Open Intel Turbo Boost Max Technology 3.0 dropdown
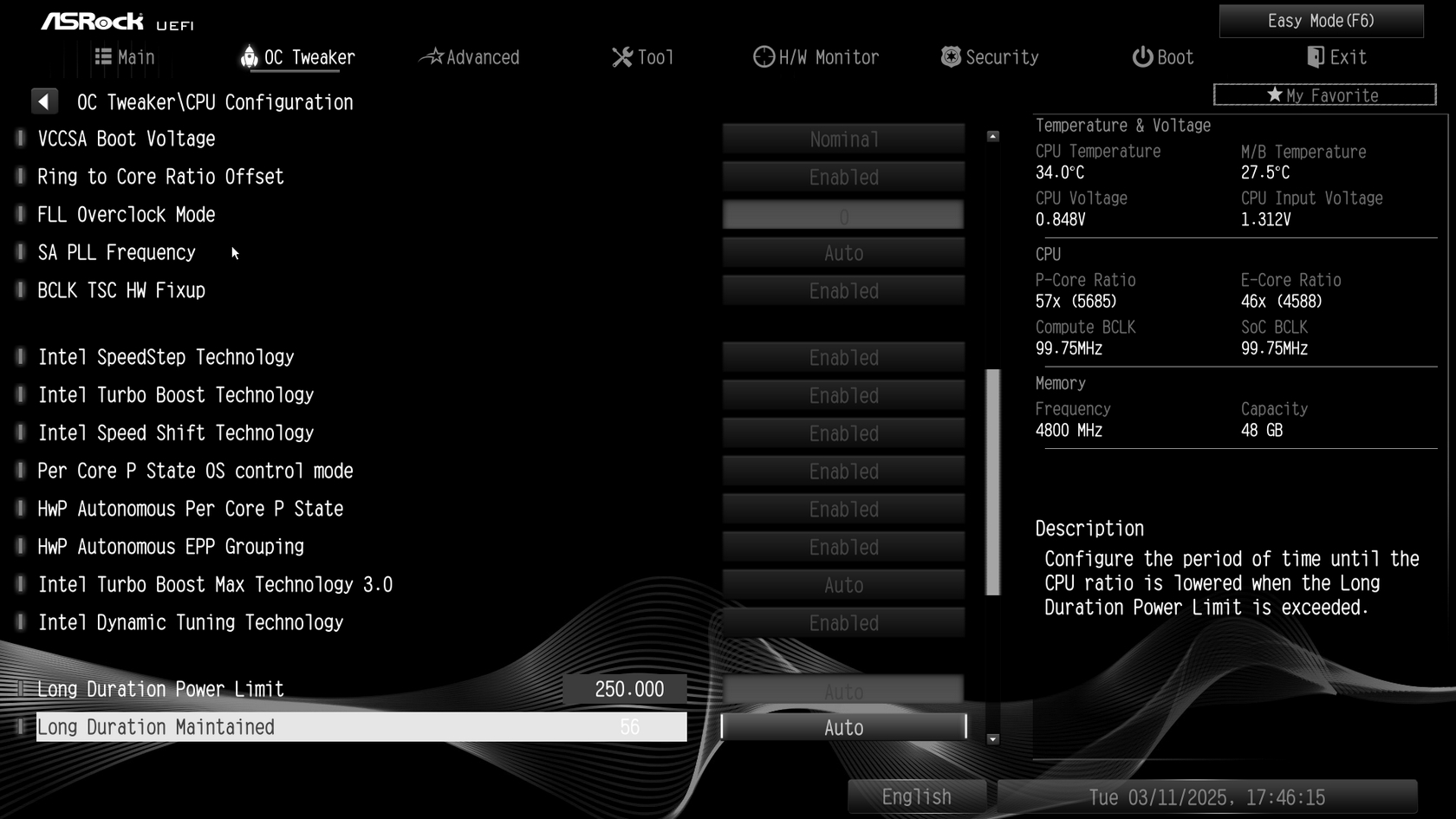 (x=843, y=585)
